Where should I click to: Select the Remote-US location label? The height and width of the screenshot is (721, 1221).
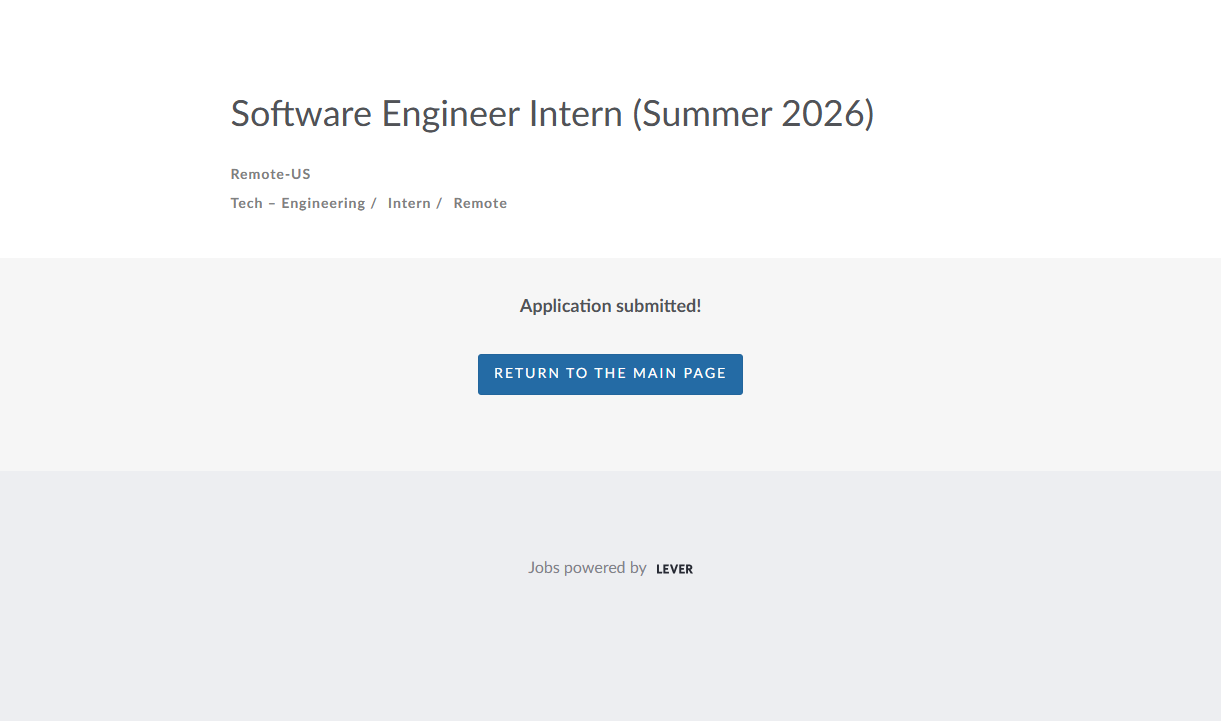pyautogui.click(x=270, y=174)
